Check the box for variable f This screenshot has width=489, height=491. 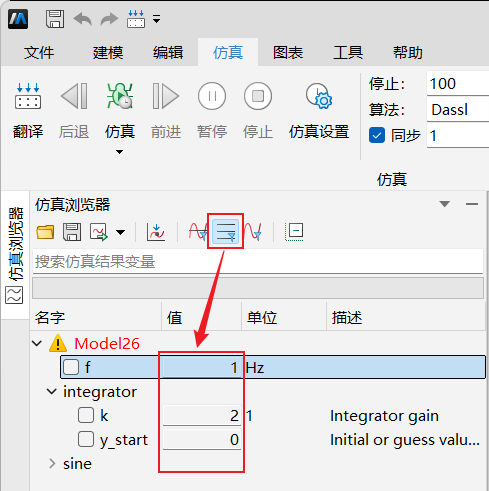click(71, 367)
